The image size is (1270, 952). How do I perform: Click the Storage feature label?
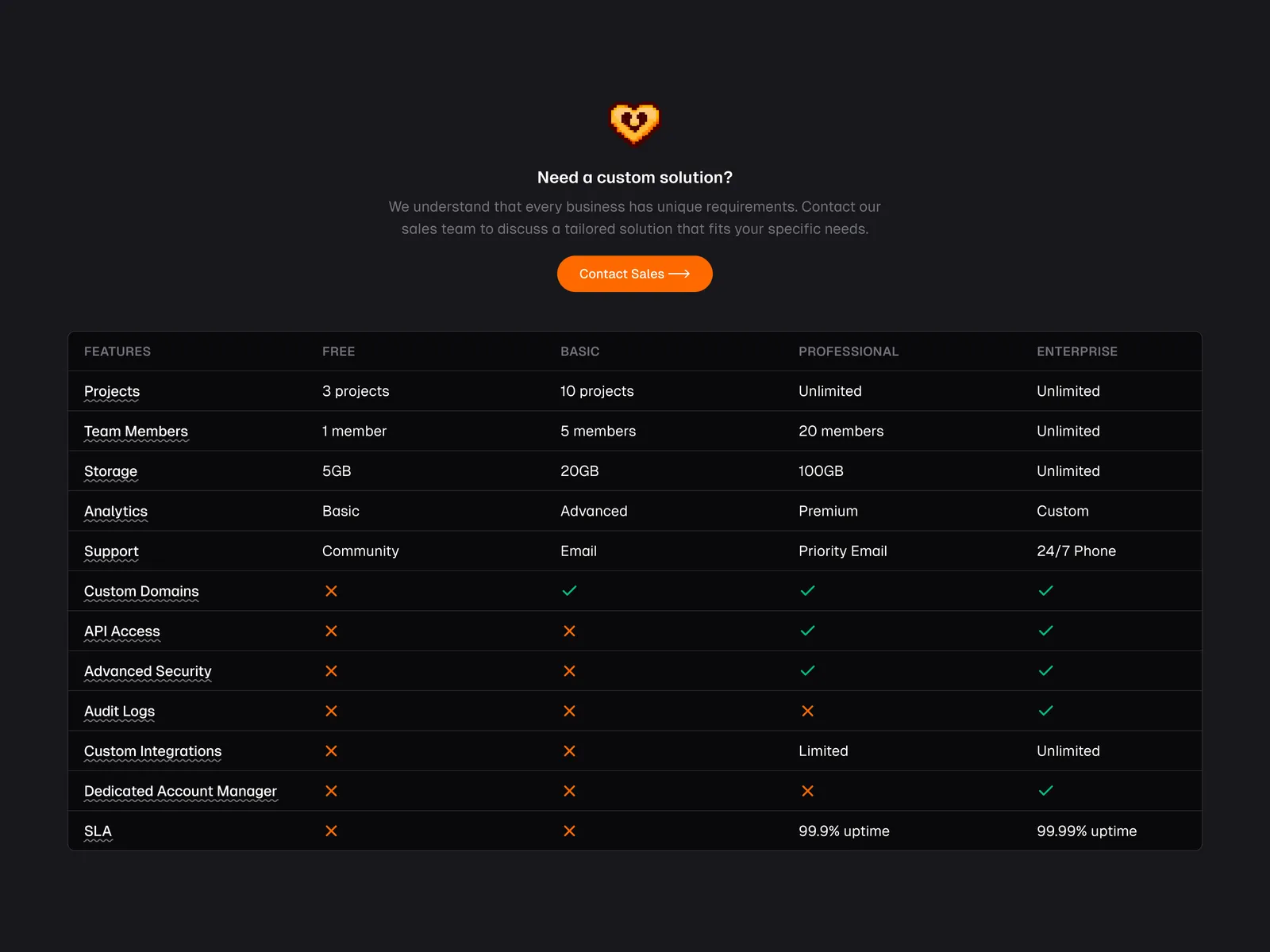pyautogui.click(x=110, y=471)
